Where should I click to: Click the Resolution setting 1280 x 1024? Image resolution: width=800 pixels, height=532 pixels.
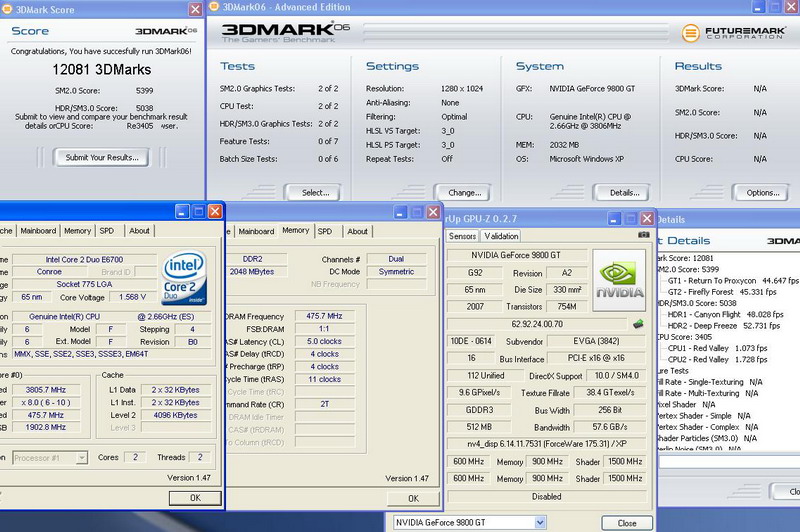coord(462,88)
